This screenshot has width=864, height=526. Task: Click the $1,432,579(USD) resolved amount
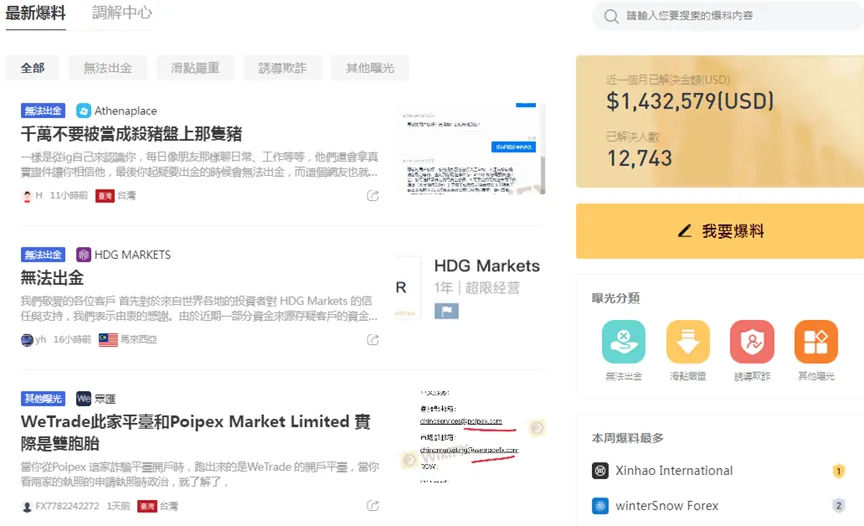(x=690, y=101)
